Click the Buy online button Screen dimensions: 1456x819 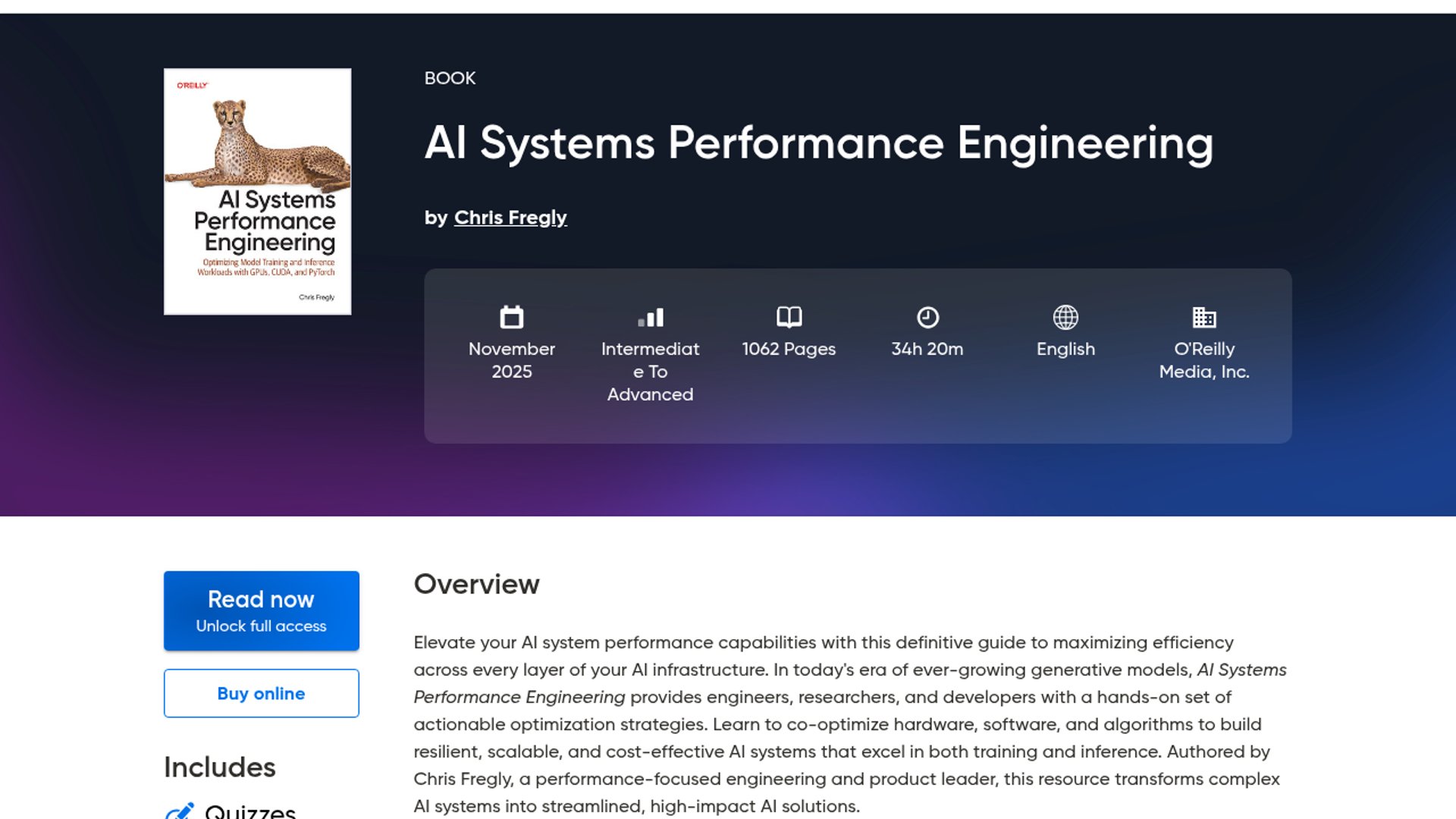pos(261,693)
